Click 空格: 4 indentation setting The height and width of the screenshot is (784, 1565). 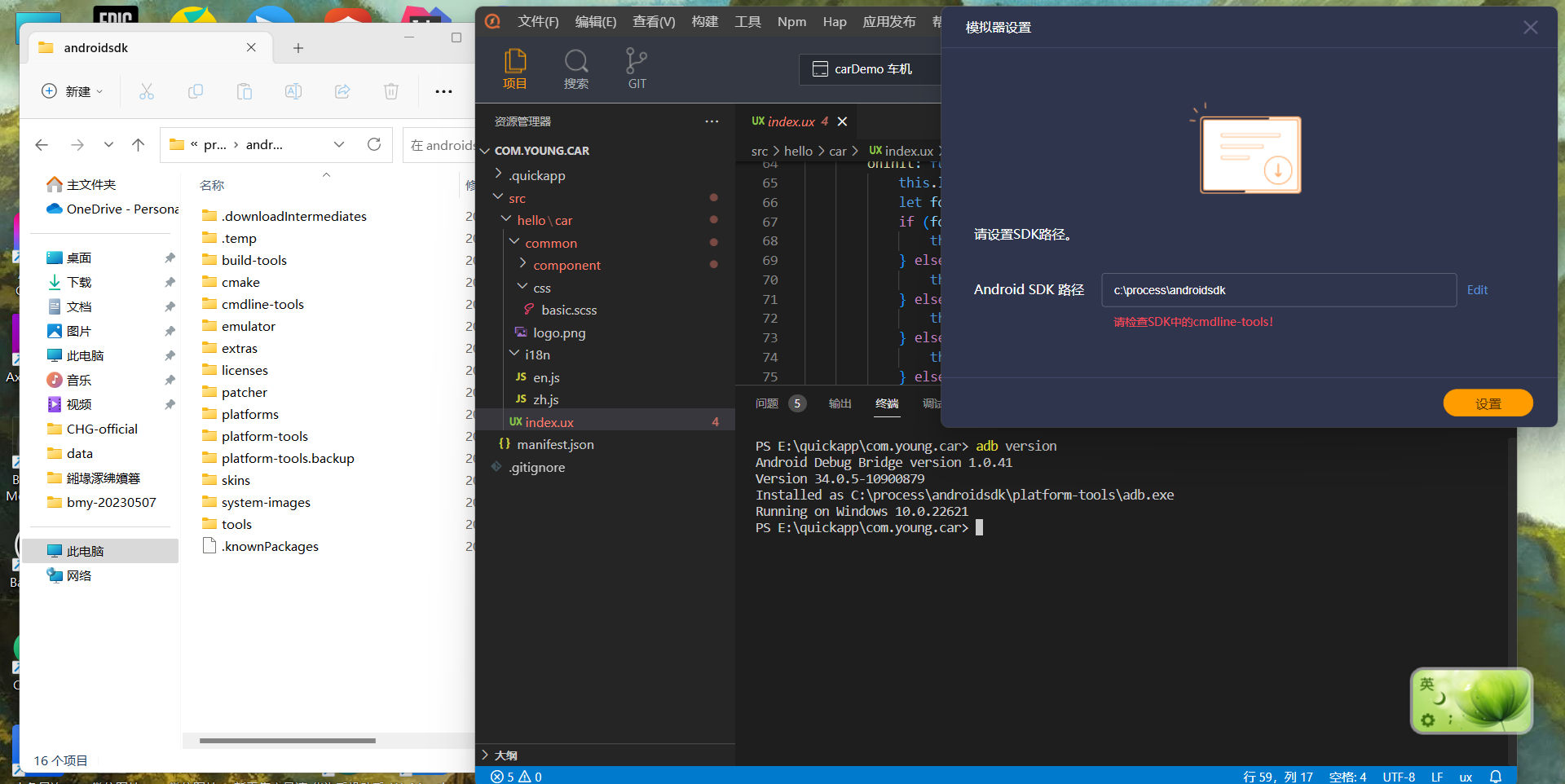[x=1347, y=777]
